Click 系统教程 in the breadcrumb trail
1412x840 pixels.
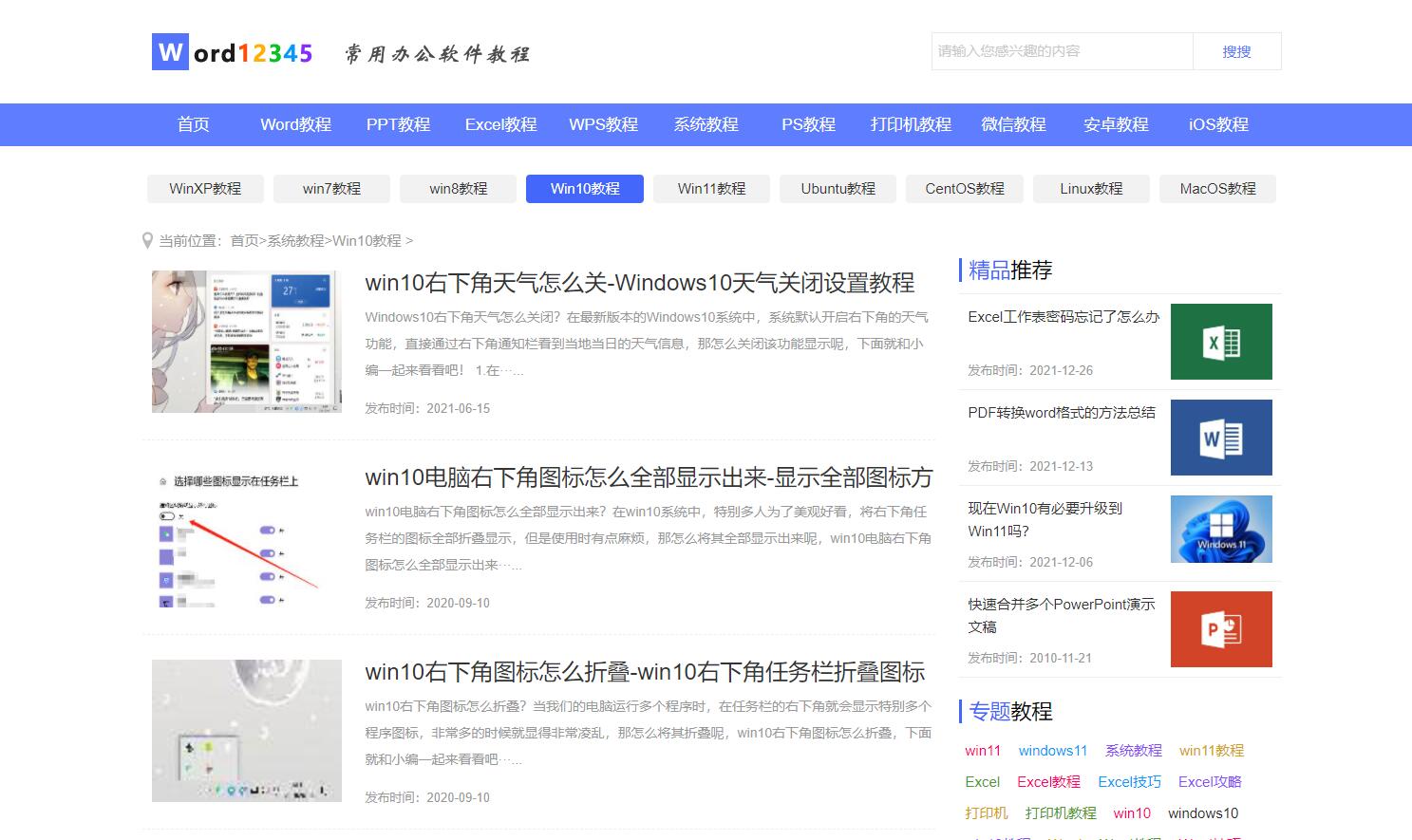coord(295,241)
